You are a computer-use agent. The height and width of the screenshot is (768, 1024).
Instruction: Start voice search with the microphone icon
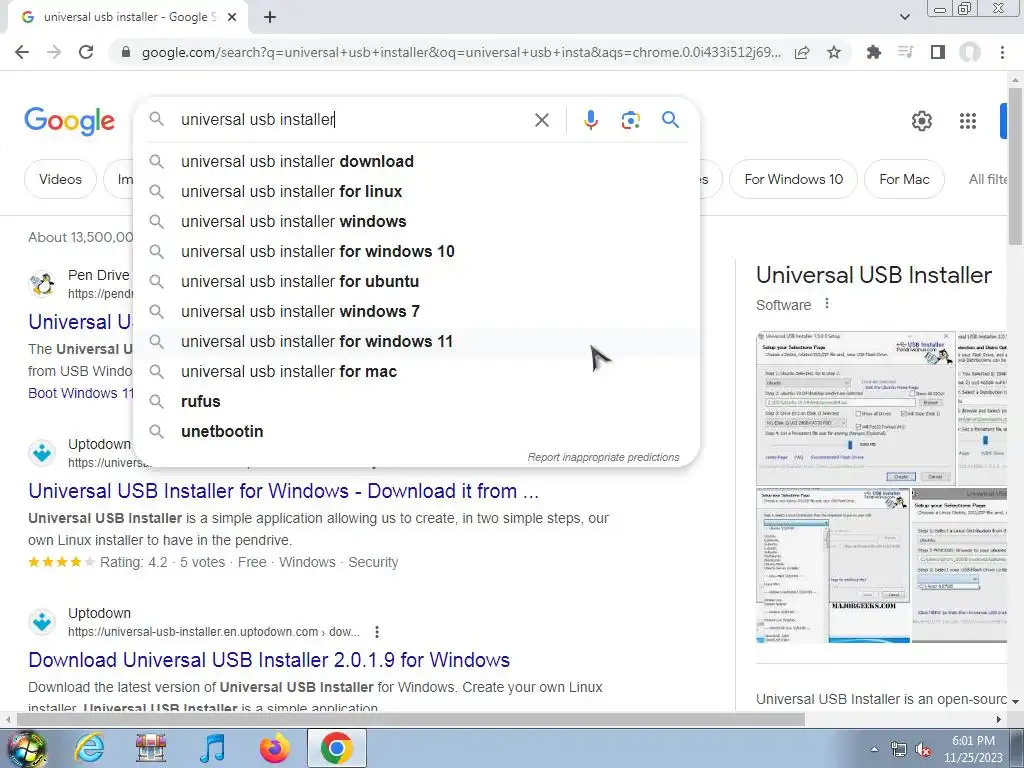coord(591,120)
